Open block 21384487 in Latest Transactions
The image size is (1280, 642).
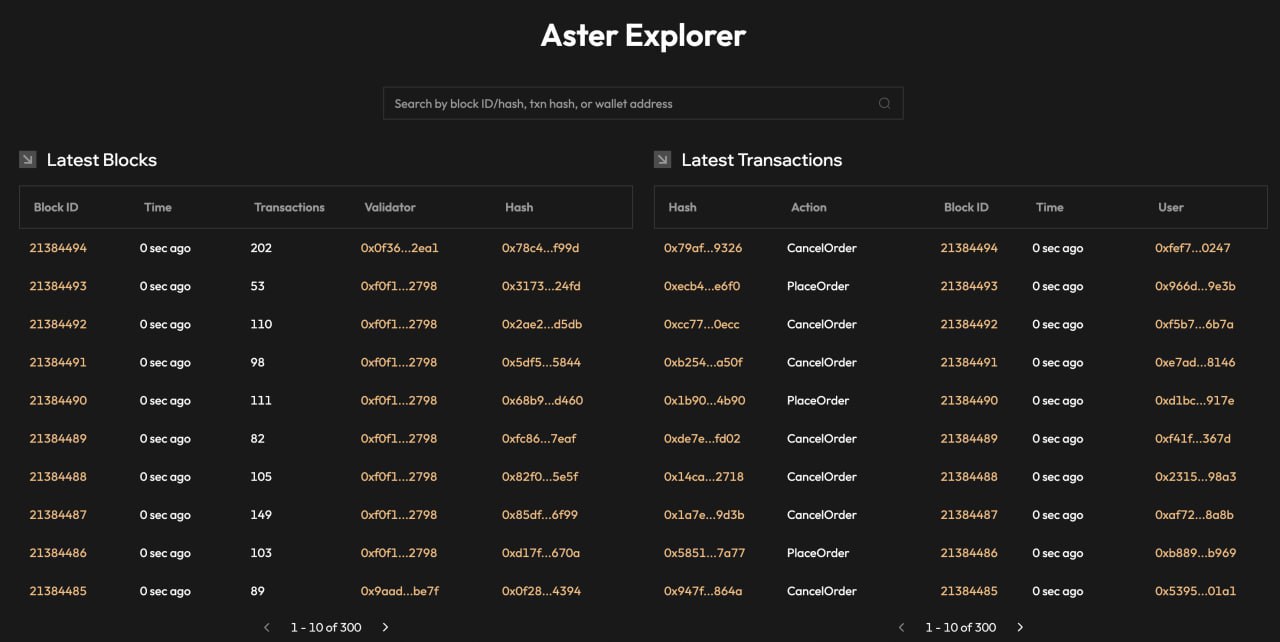(x=969, y=515)
